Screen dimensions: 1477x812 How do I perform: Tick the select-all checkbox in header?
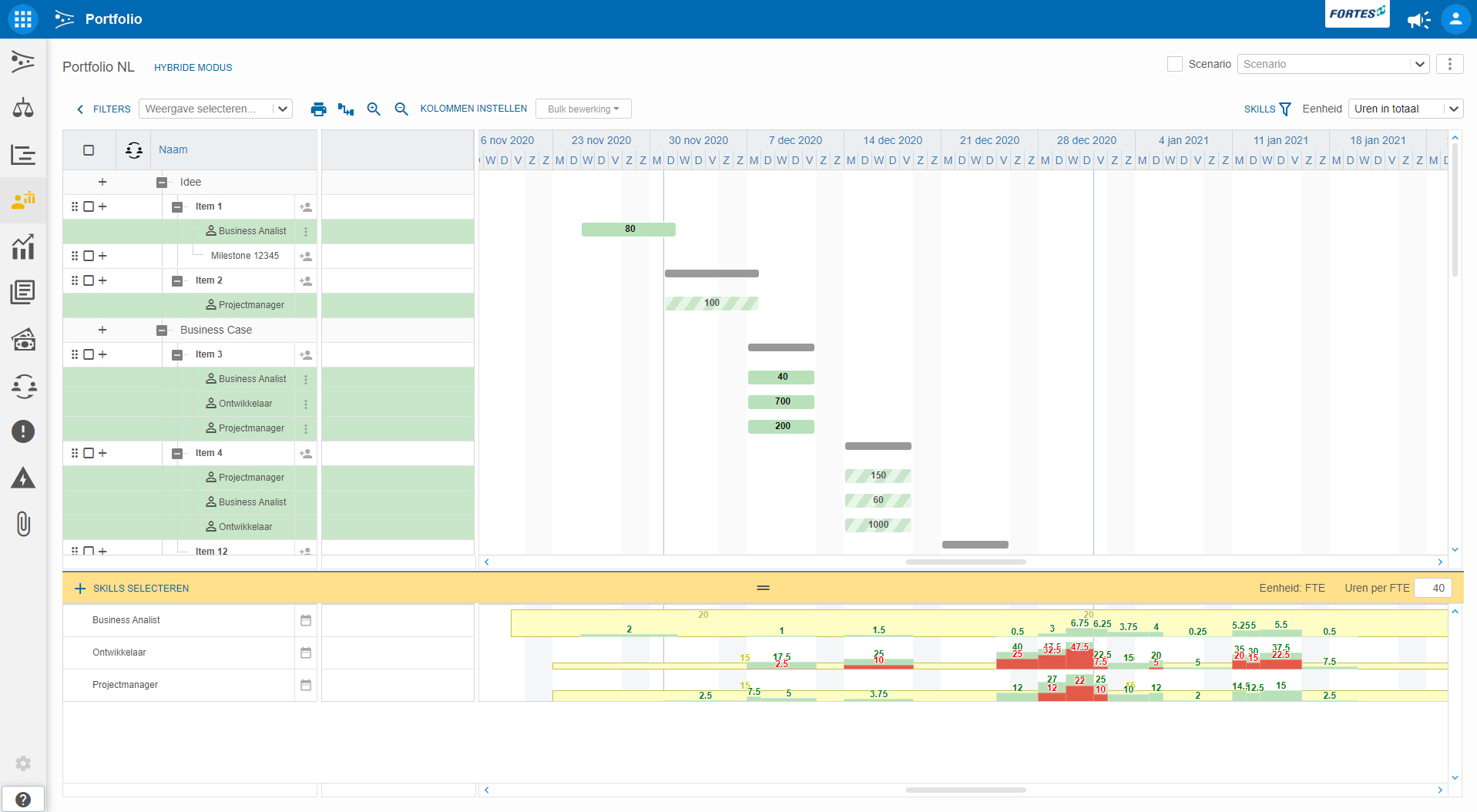pos(89,150)
